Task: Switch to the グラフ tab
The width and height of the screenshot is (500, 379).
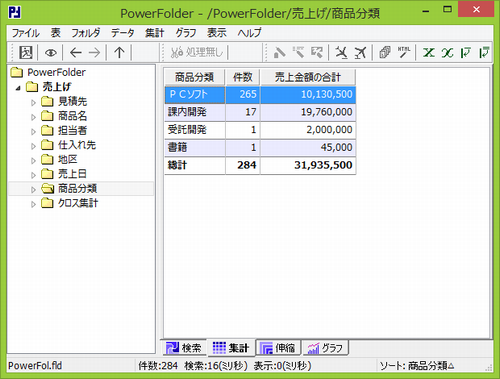Action: coord(325,348)
